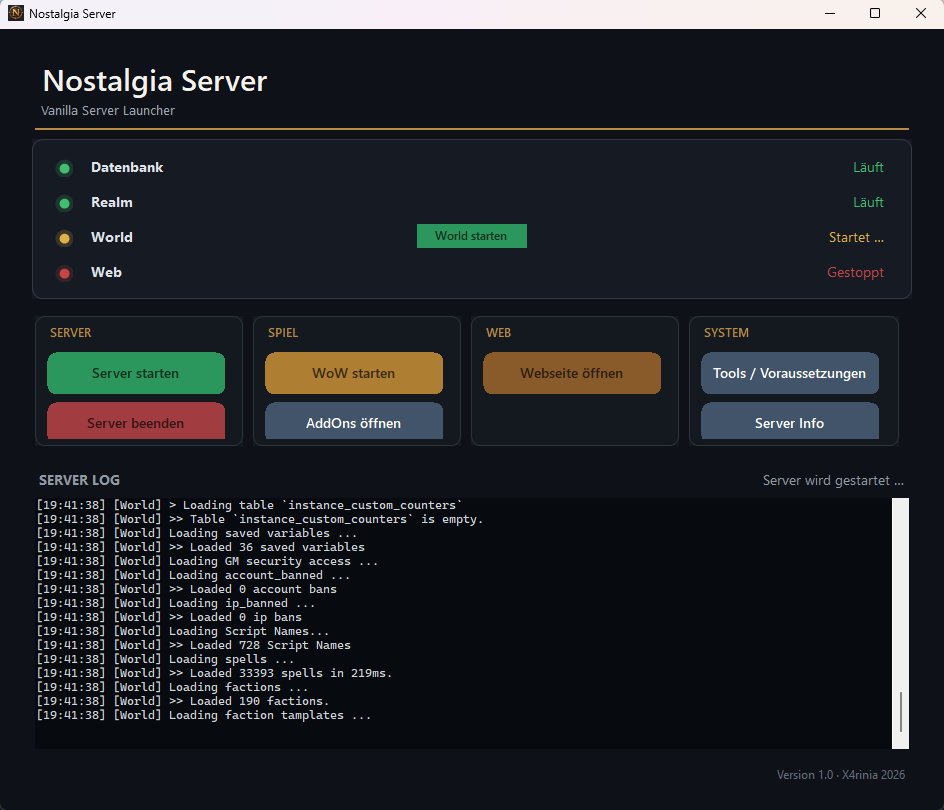The image size is (944, 810).
Task: Close the Nostalgia Server window
Action: [x=921, y=13]
